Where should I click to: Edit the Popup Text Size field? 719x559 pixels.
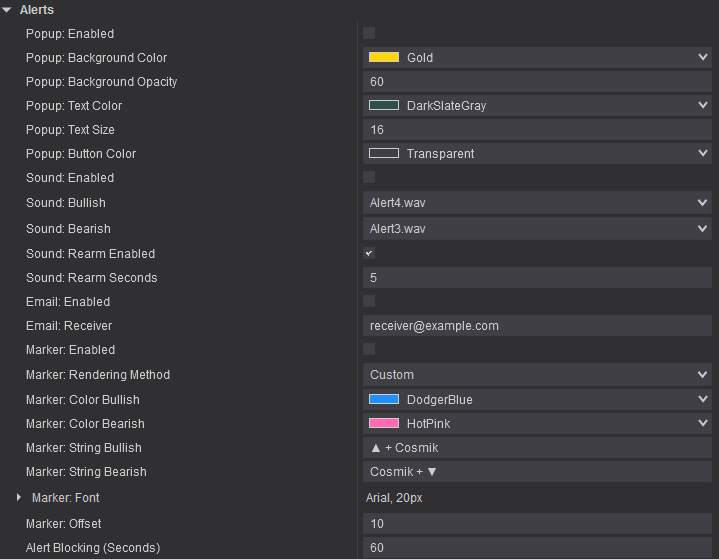537,130
